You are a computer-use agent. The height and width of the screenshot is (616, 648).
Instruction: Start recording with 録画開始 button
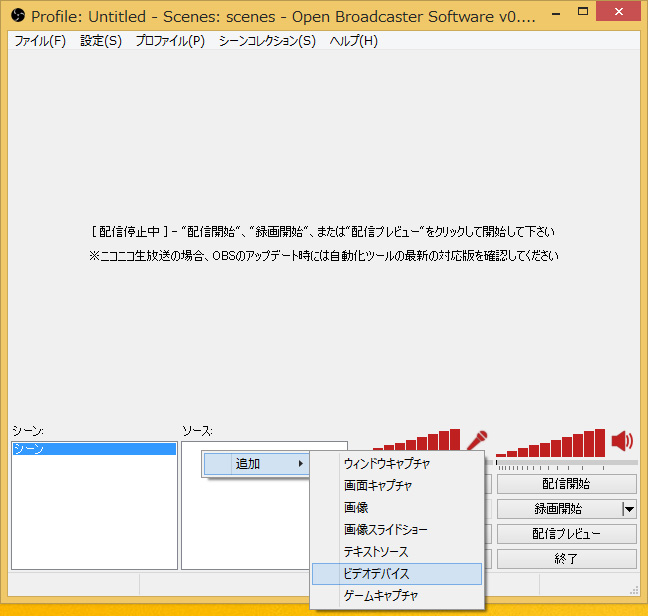click(558, 509)
